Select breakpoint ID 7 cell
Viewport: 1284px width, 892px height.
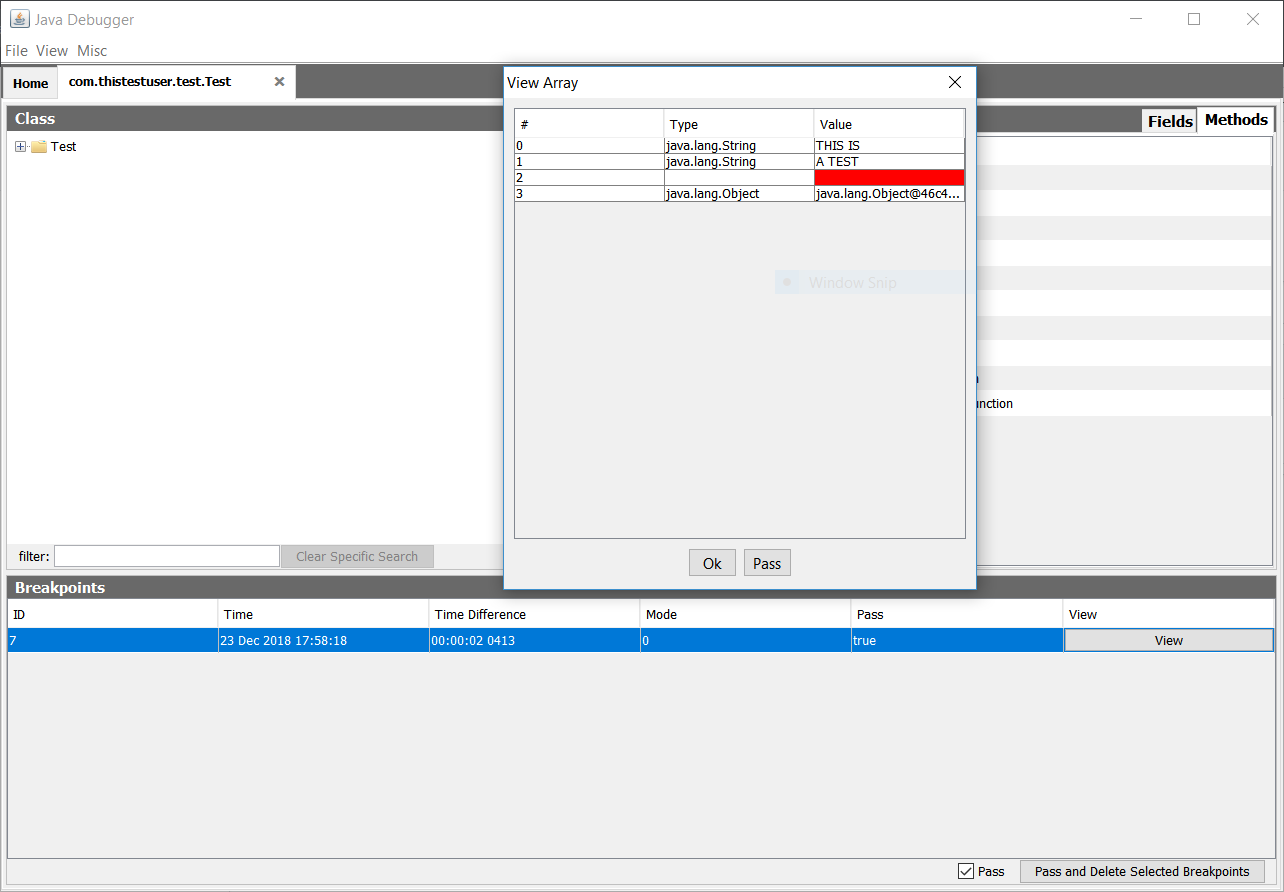pos(113,640)
